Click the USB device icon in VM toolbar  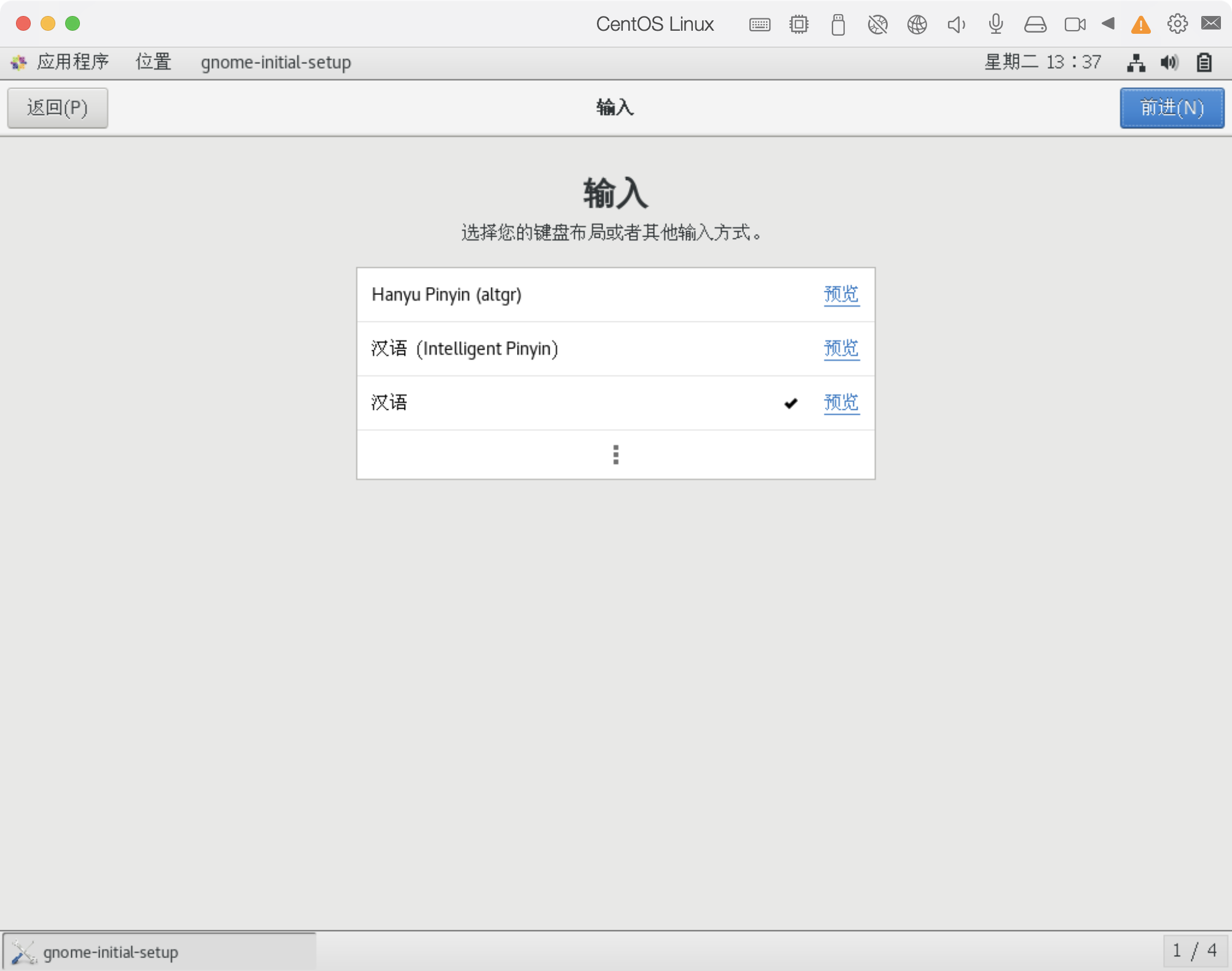(x=838, y=25)
